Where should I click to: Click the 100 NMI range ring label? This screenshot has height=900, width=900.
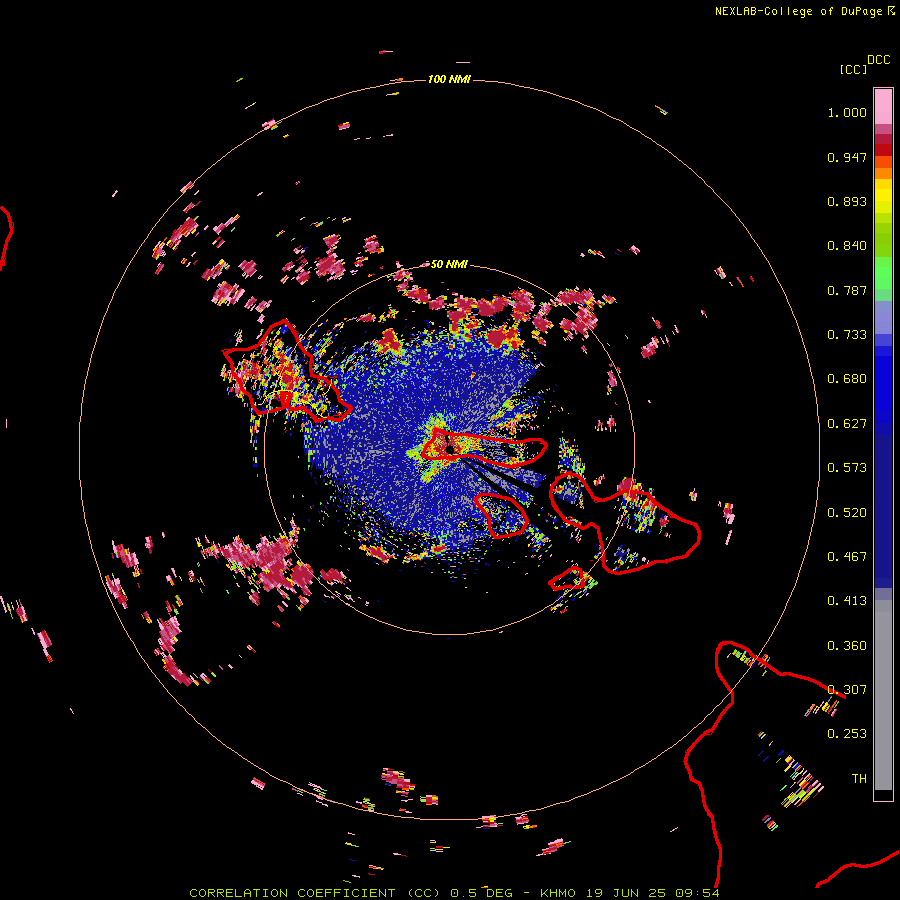coord(449,79)
